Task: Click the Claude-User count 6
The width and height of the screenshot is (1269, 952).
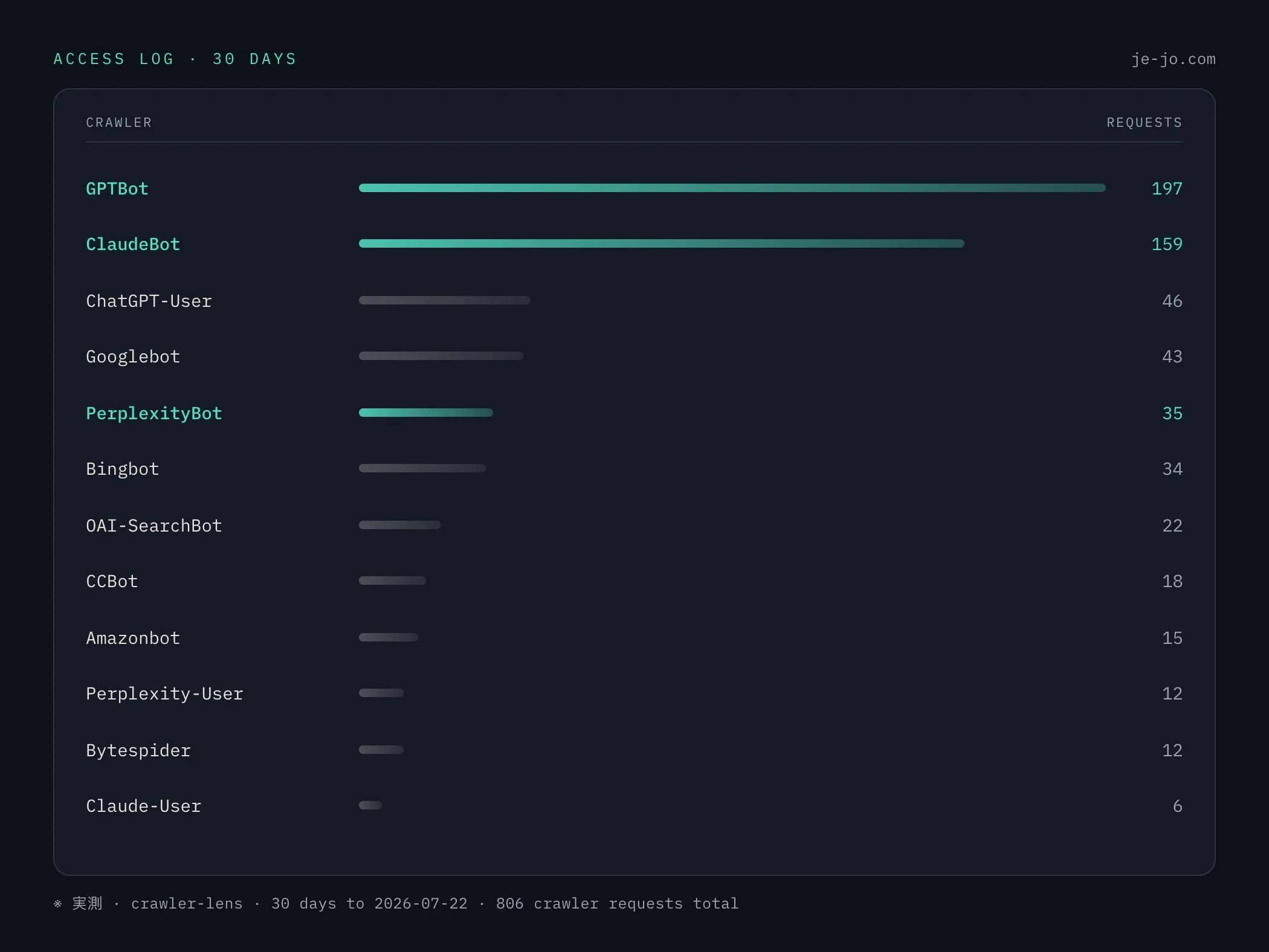Action: [x=1177, y=806]
